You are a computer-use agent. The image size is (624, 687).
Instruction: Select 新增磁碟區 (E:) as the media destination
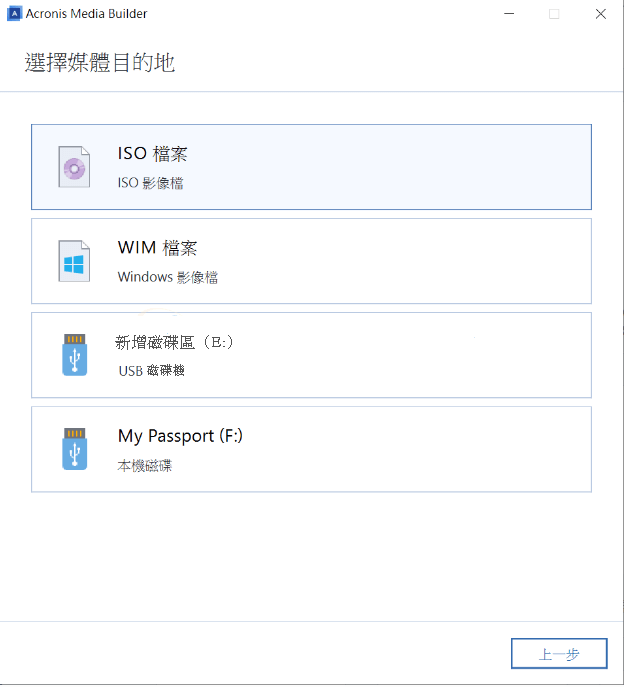175,342
